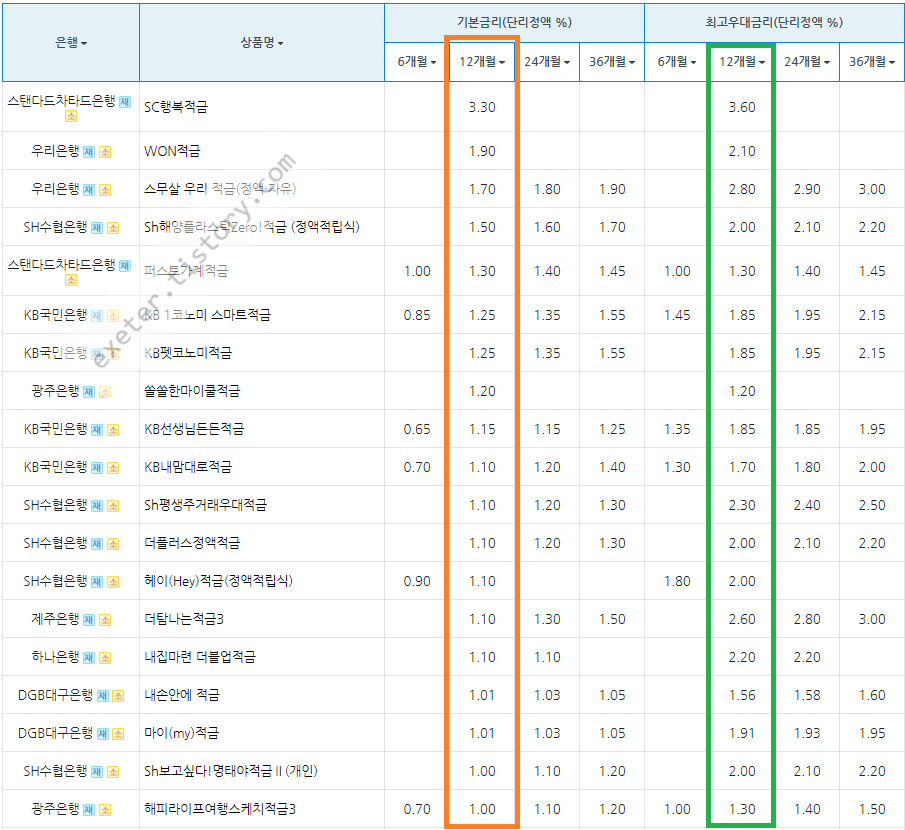The width and height of the screenshot is (905, 830).
Task: Sort by 기본금리 24개월 column
Action: (547, 62)
